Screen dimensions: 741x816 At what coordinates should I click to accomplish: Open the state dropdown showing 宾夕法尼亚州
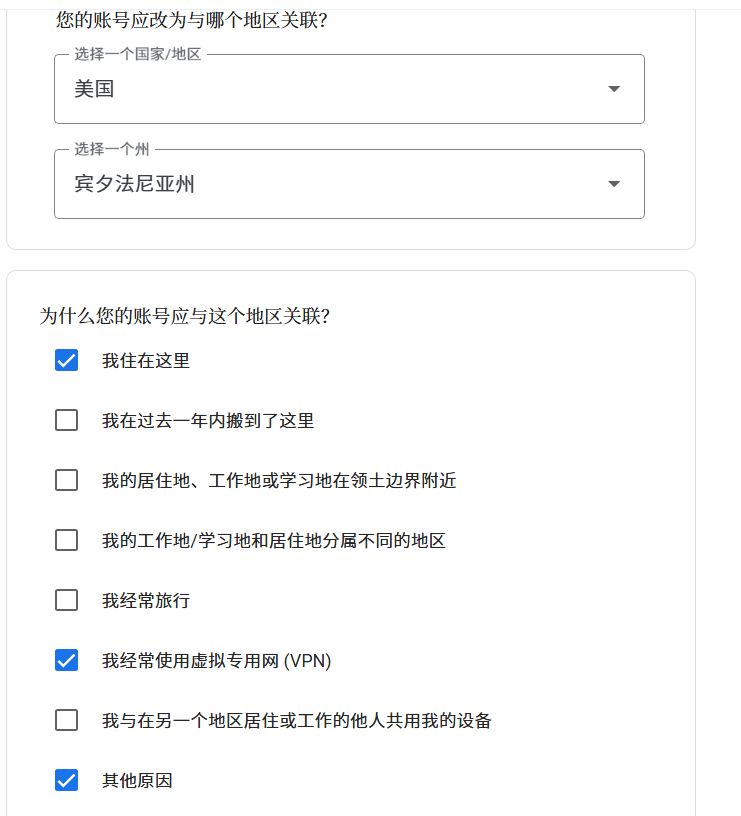(x=349, y=184)
